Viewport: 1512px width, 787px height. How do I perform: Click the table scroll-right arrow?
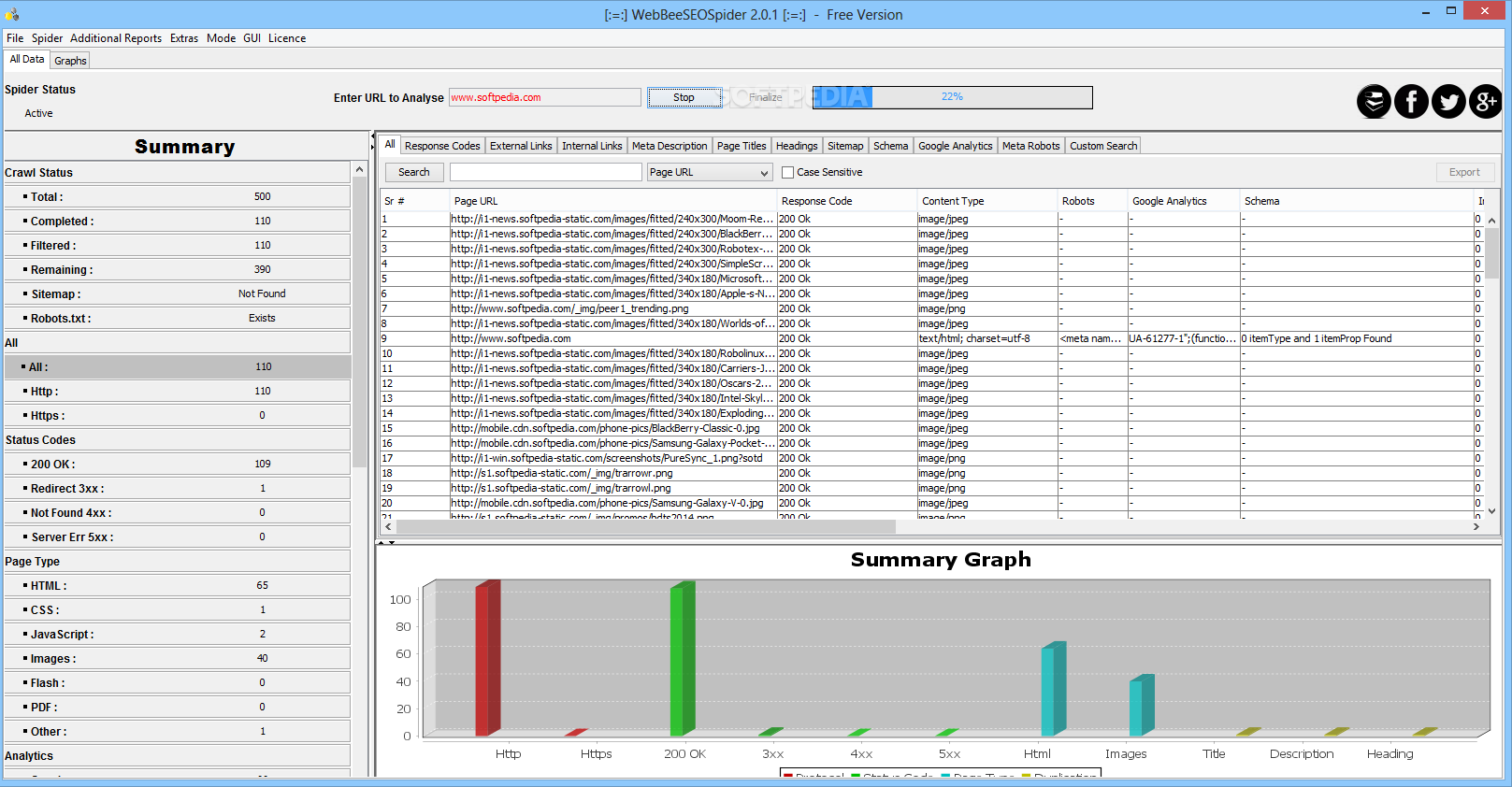tap(1476, 527)
